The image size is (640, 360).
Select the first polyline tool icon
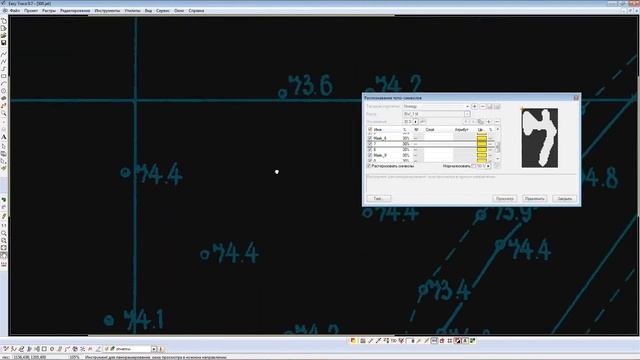[x=4, y=54]
